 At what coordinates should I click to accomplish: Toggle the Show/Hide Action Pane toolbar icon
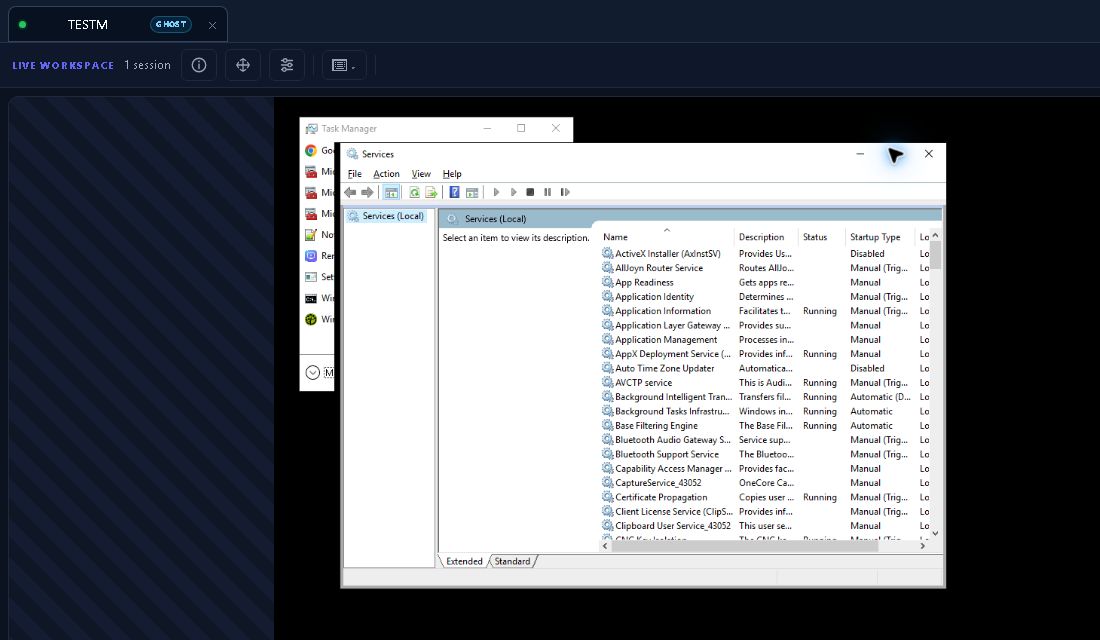click(472, 192)
